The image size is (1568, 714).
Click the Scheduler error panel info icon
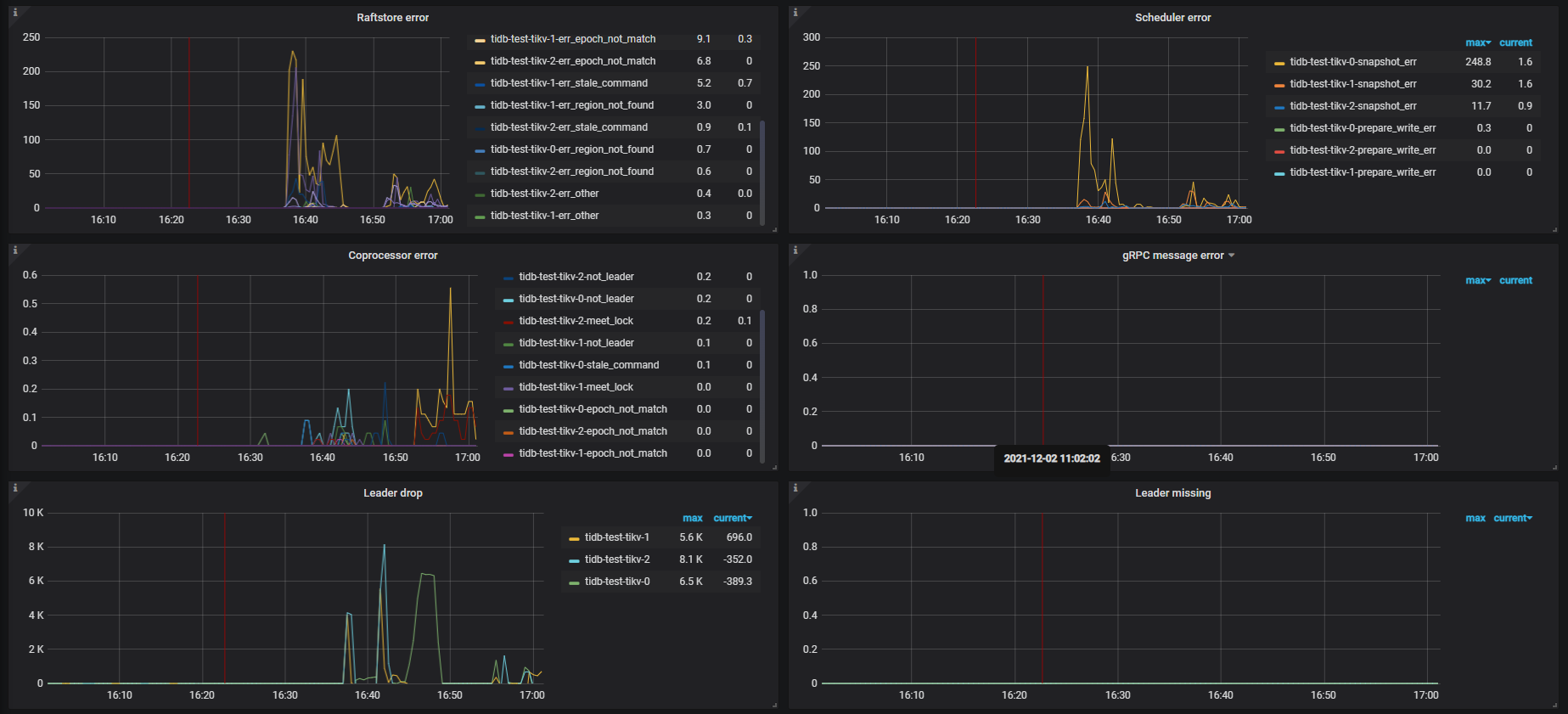[x=795, y=13]
